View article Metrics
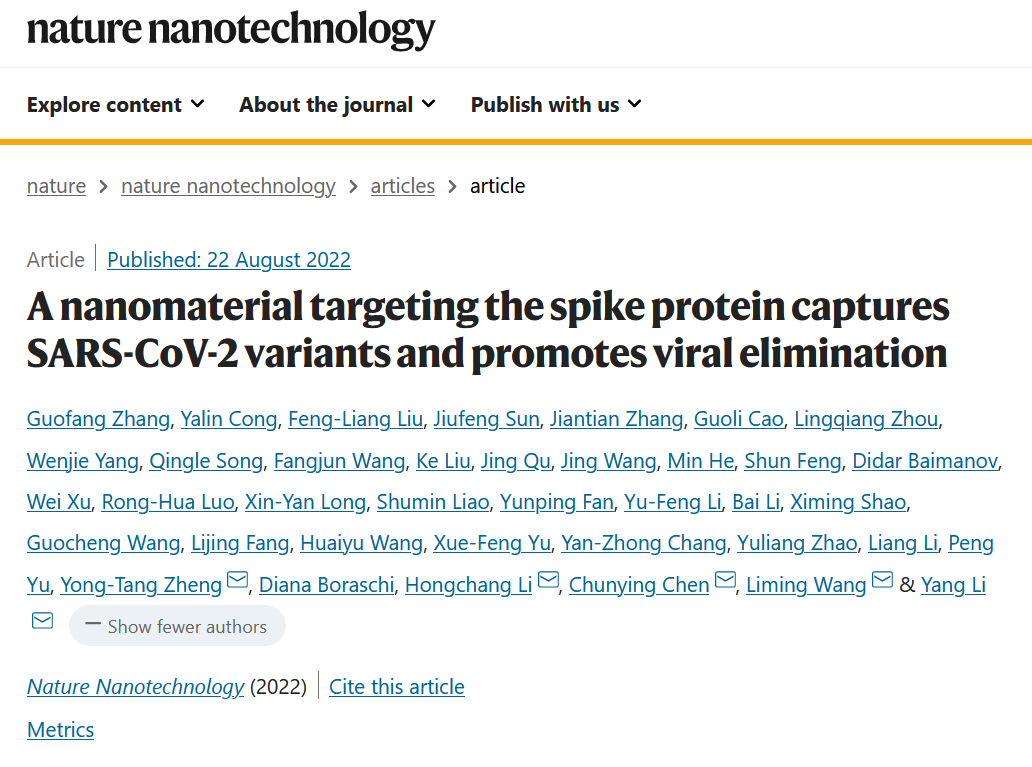Screen dimensions: 1032x767 [60, 730]
